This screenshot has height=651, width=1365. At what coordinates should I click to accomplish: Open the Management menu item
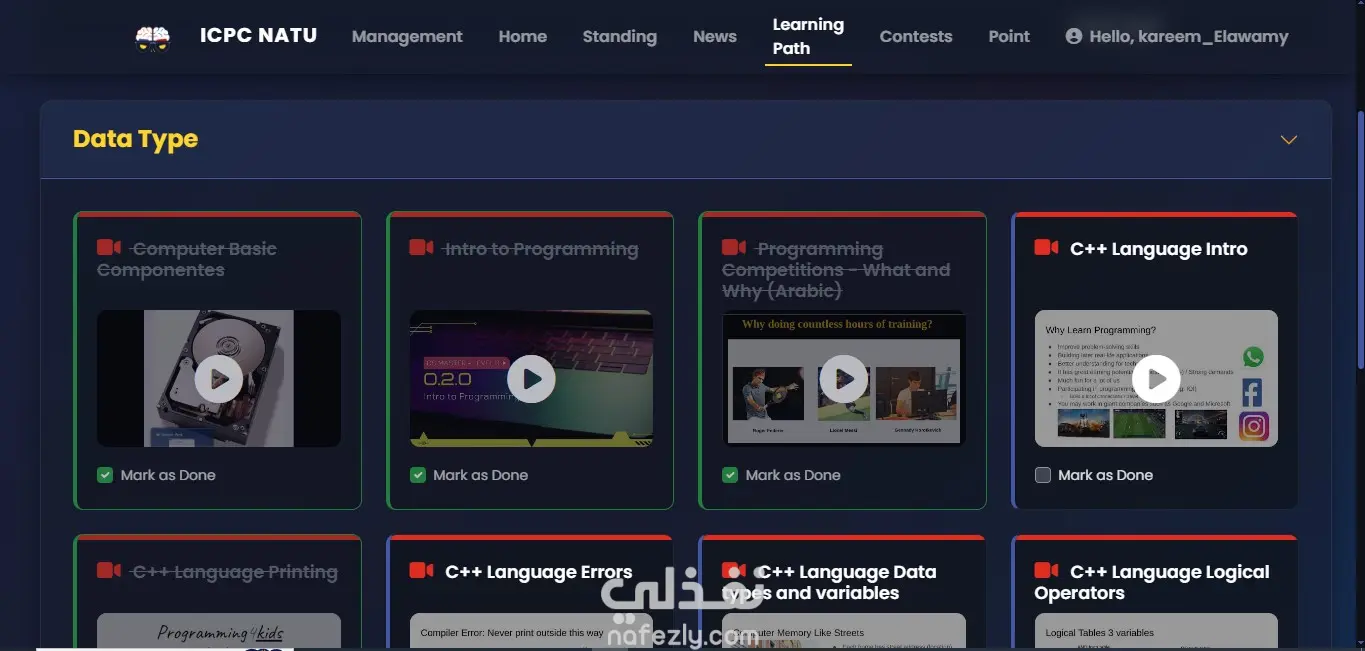point(407,36)
